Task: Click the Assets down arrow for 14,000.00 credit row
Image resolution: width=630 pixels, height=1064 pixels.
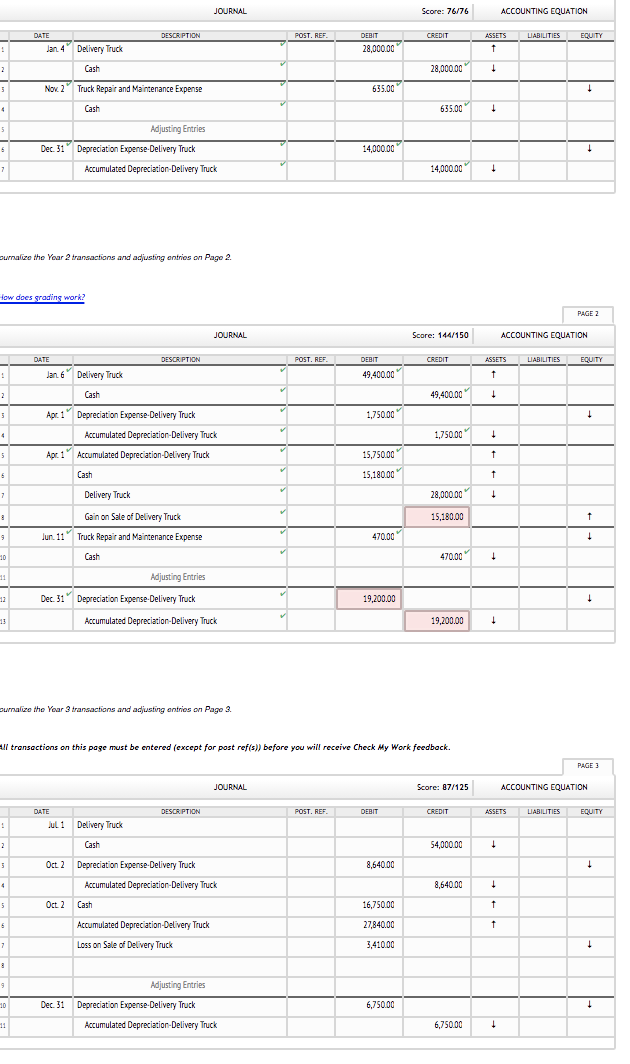Action: [494, 169]
